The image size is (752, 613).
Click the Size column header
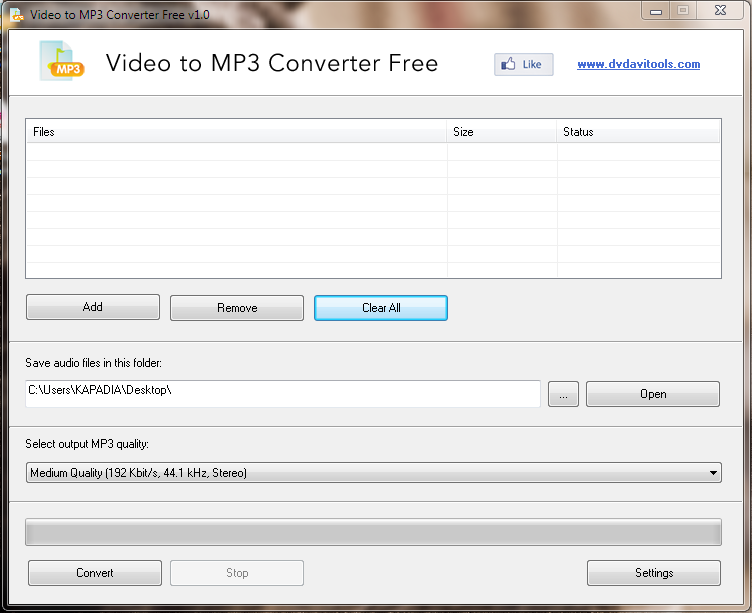coord(502,131)
